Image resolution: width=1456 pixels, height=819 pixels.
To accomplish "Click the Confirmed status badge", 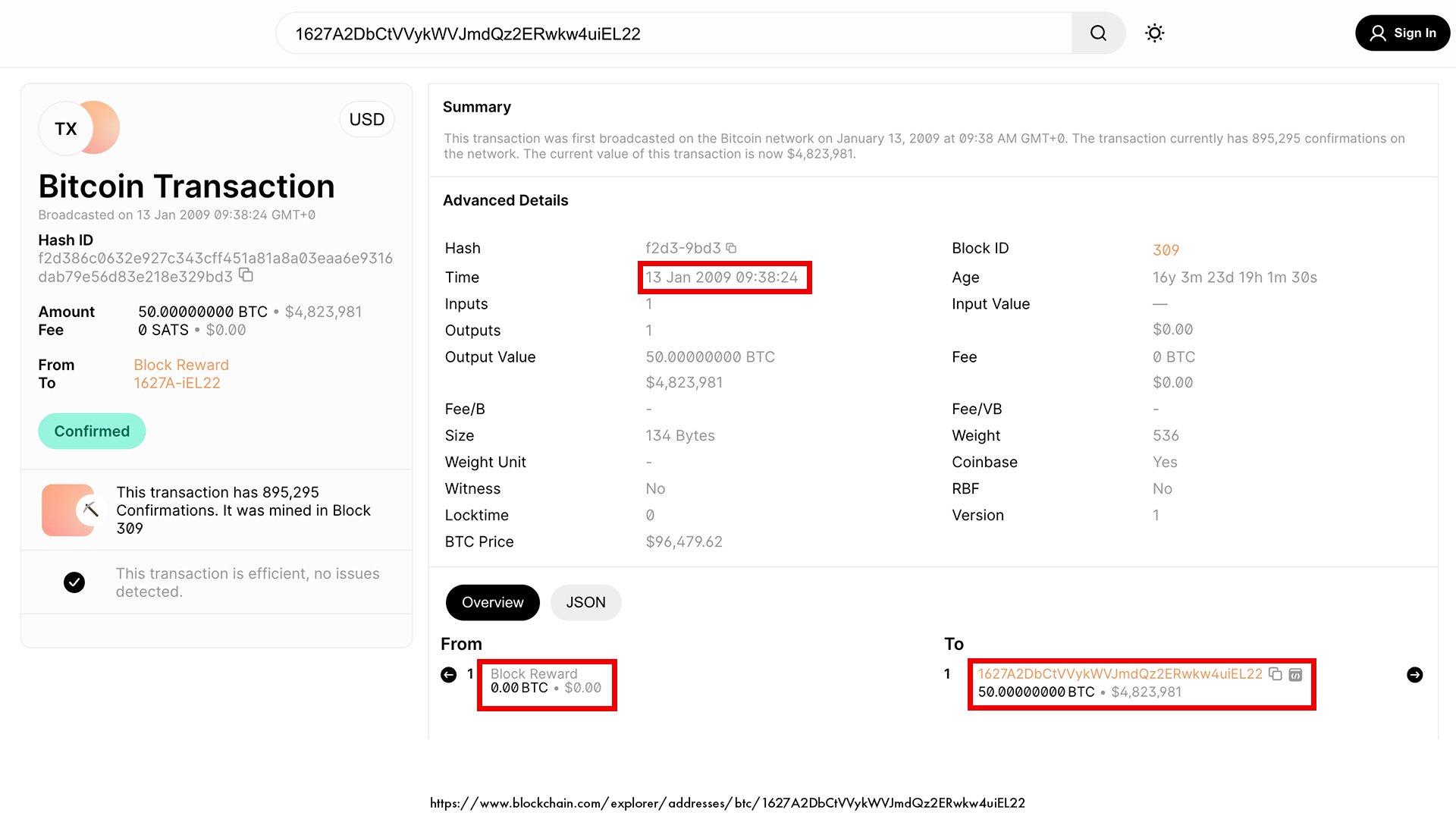I will (x=92, y=431).
